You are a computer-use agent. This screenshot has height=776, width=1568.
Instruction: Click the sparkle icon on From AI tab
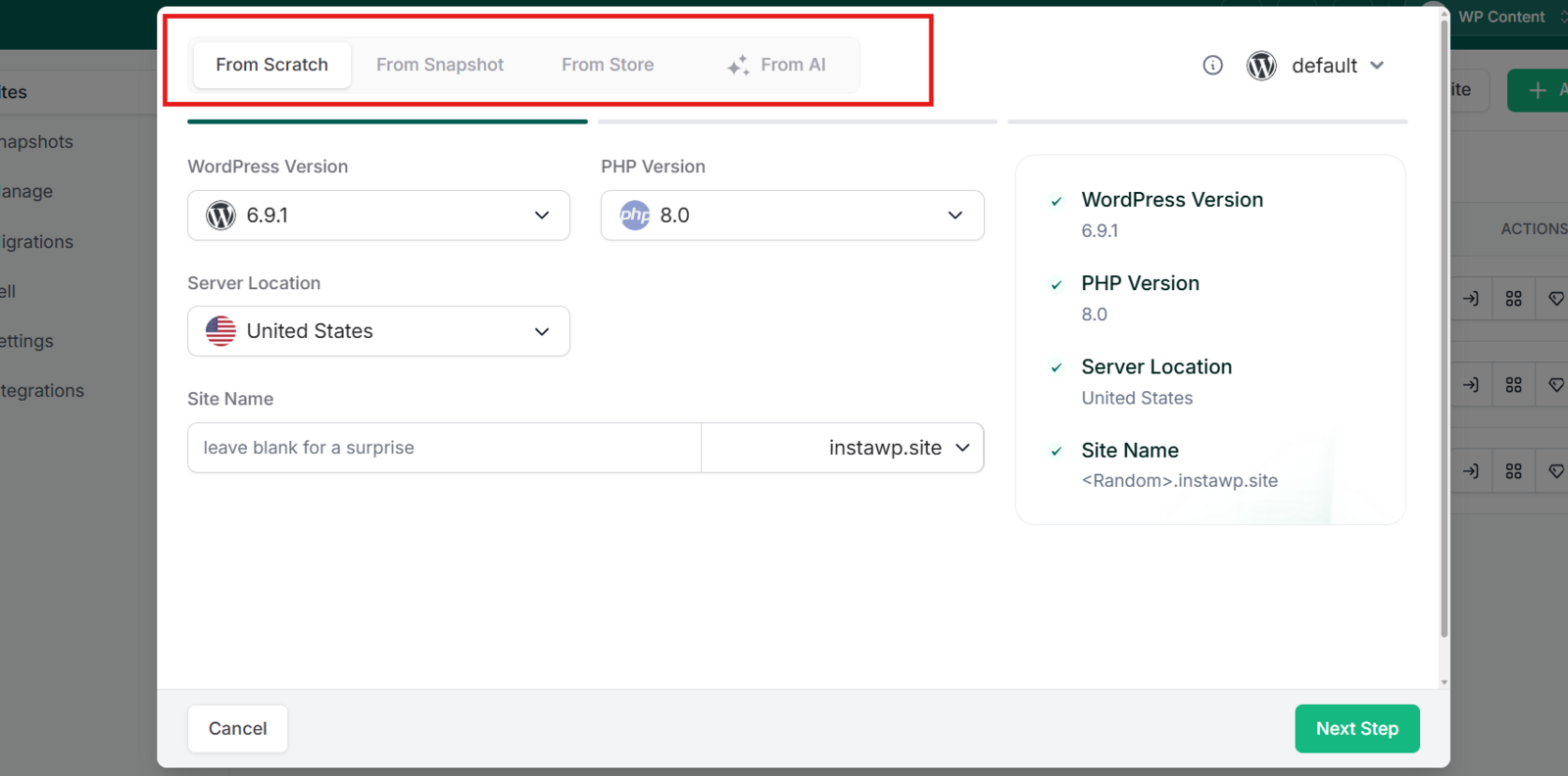coord(738,66)
